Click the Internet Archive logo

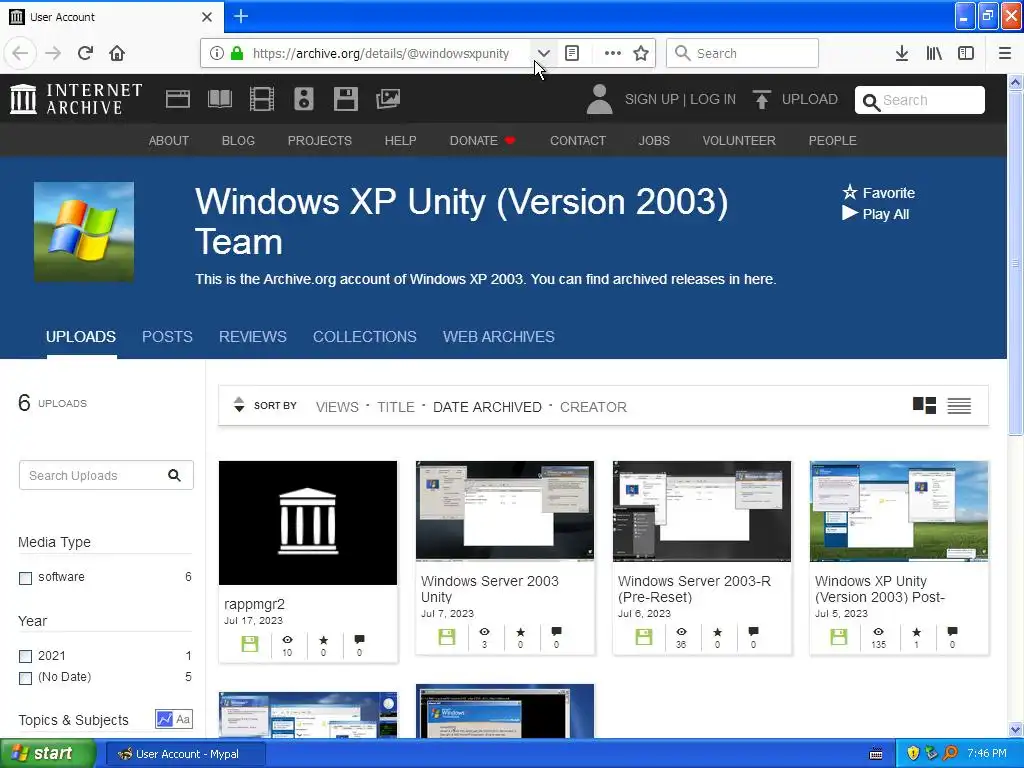point(76,99)
